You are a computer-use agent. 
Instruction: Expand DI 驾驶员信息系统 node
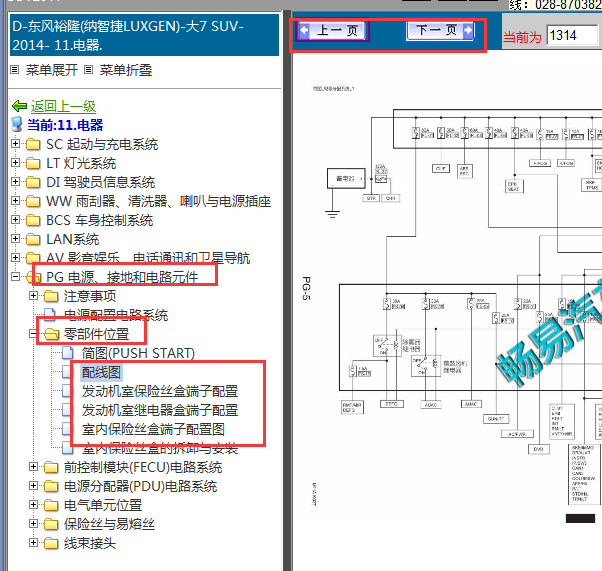tap(15, 181)
